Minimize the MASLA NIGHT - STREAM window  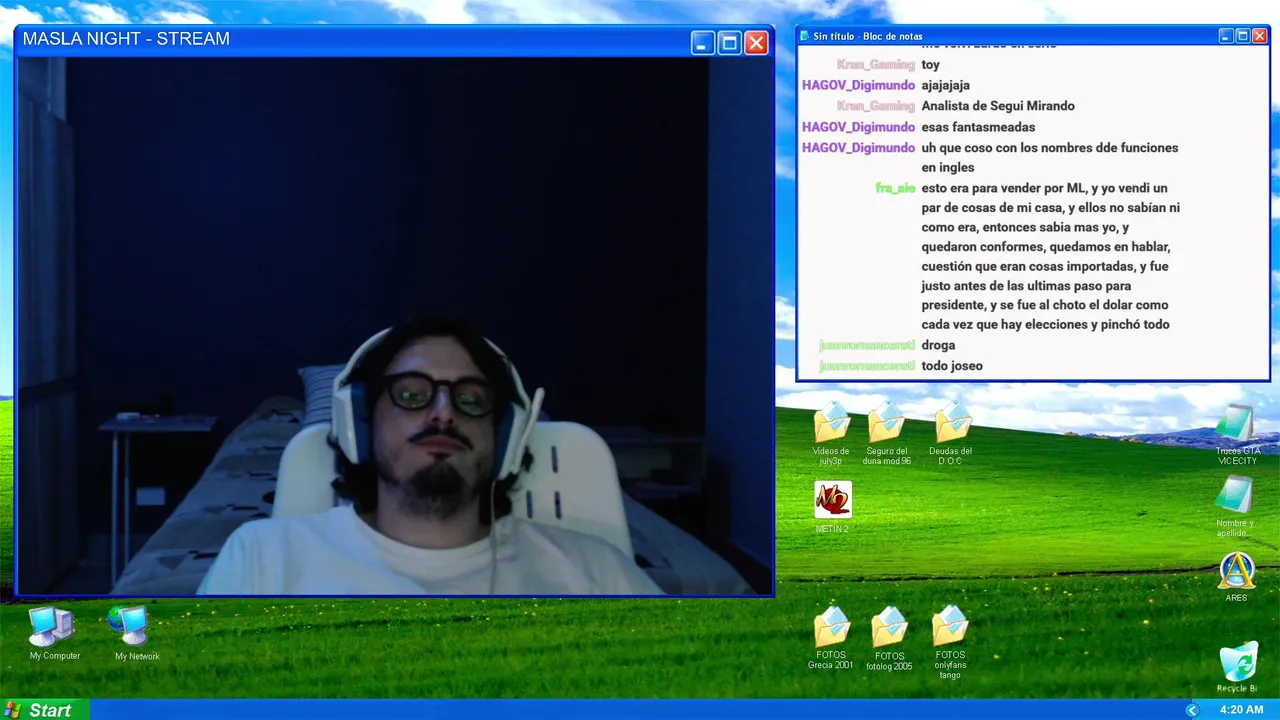[x=703, y=43]
